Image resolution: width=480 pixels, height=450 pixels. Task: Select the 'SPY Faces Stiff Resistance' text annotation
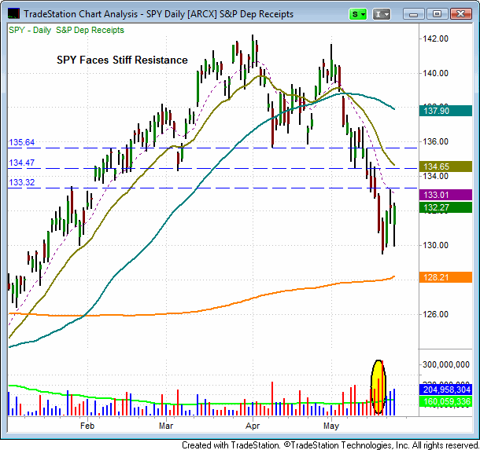[122, 60]
